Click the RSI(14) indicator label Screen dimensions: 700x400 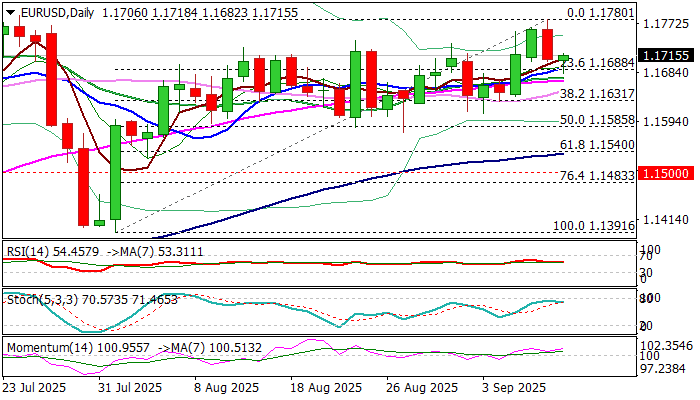pos(28,252)
